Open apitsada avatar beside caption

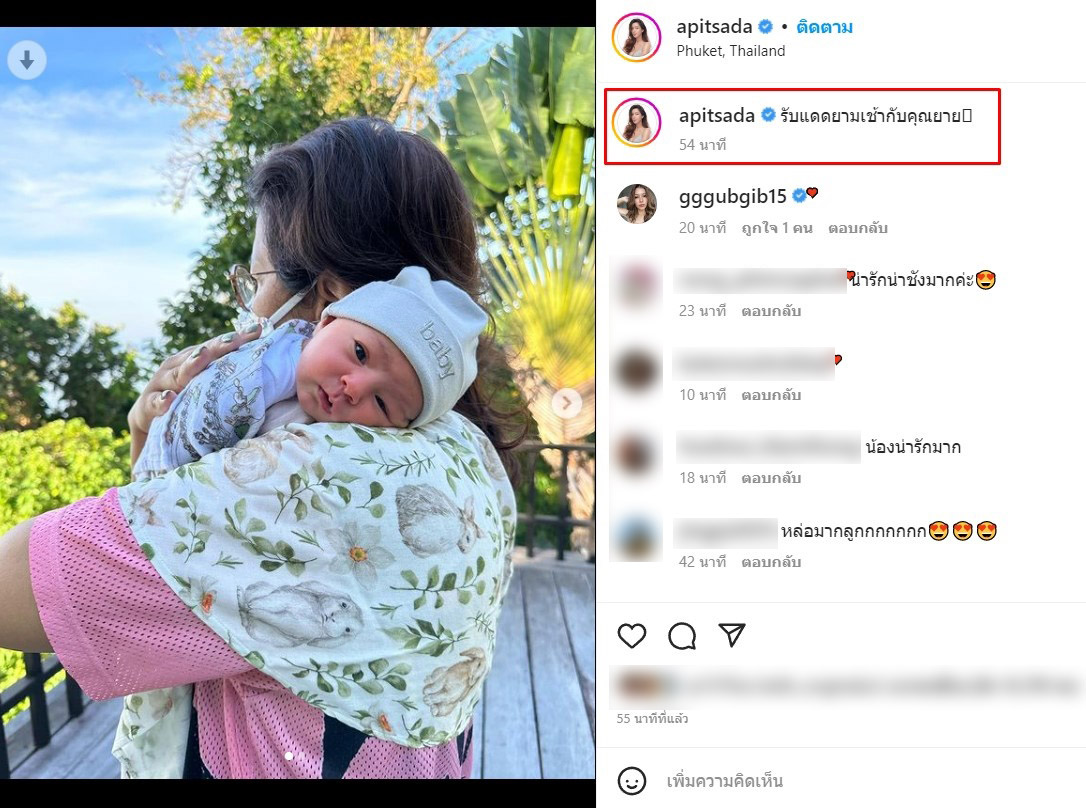pyautogui.click(x=637, y=122)
